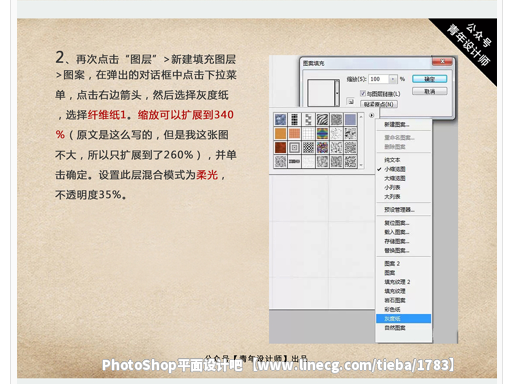Image resolution: width=510 pixels, height=384 pixels.
Task: Pick the solid lavender pattern swatch
Action: pos(350,120)
